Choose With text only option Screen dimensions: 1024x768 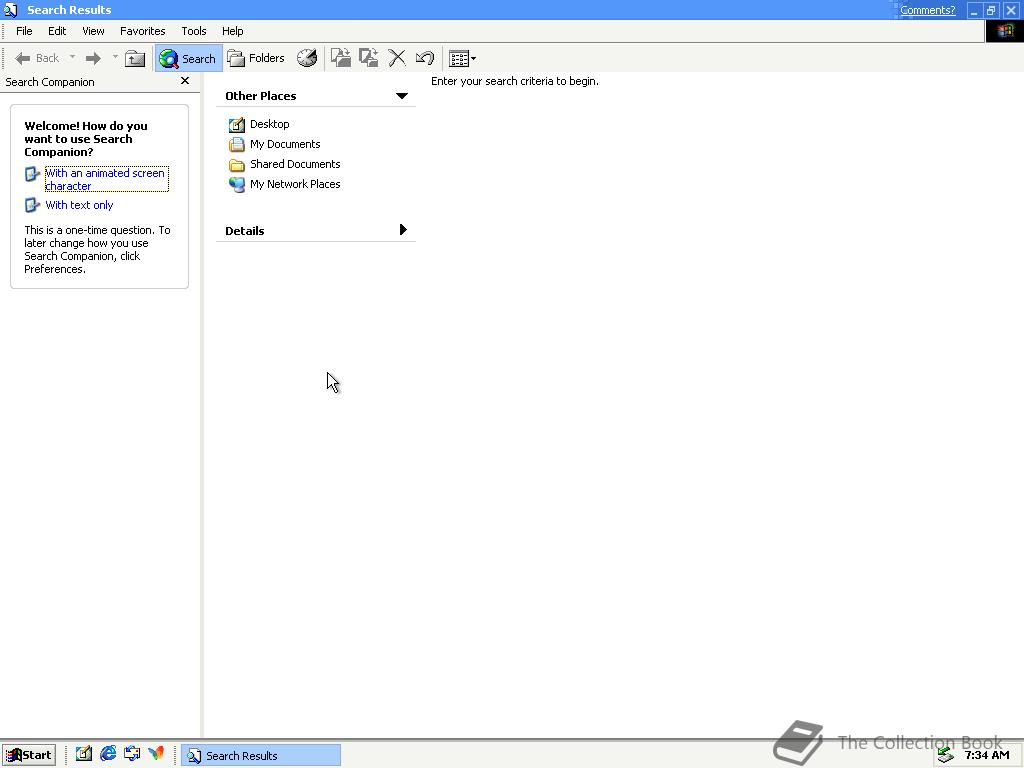point(79,205)
